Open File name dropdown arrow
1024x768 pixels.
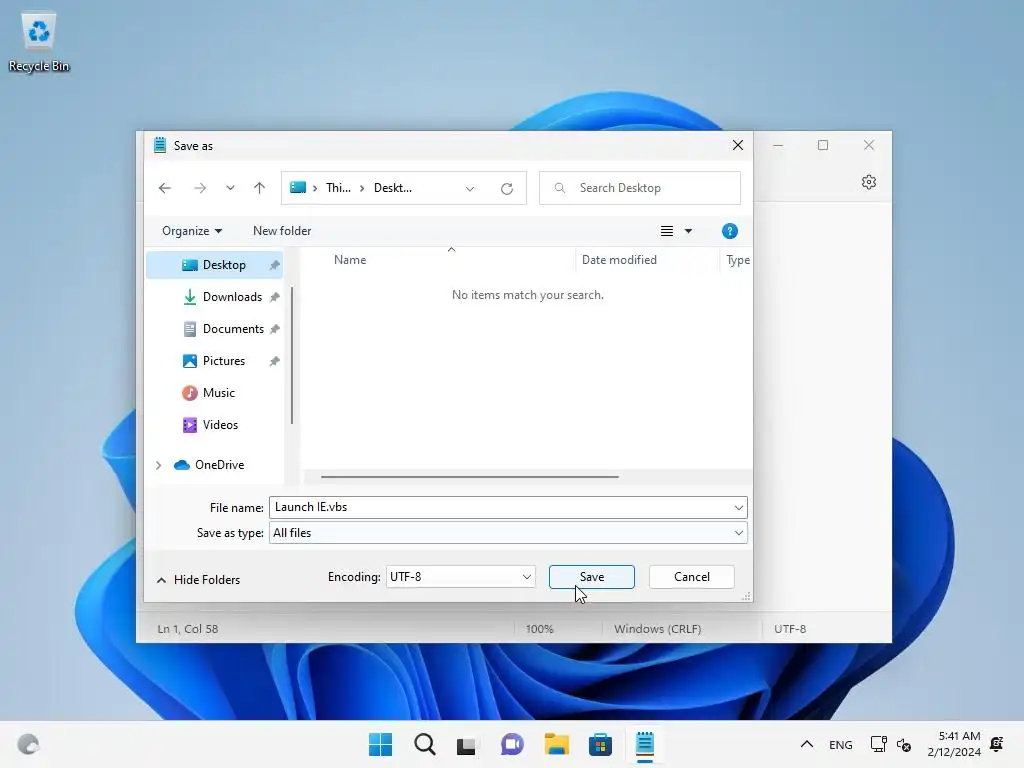(739, 507)
